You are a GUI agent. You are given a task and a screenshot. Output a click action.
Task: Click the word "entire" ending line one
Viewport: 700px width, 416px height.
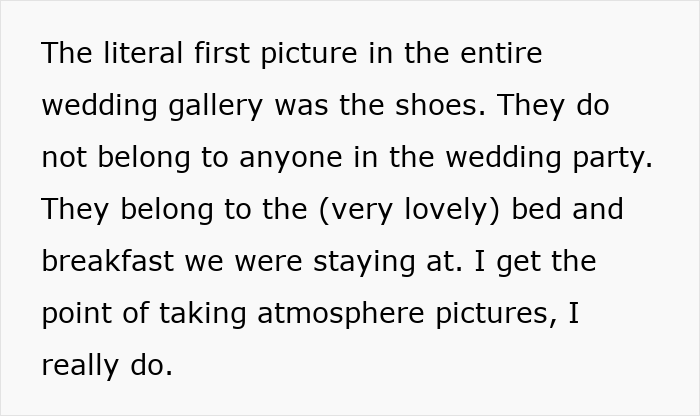tap(501, 53)
